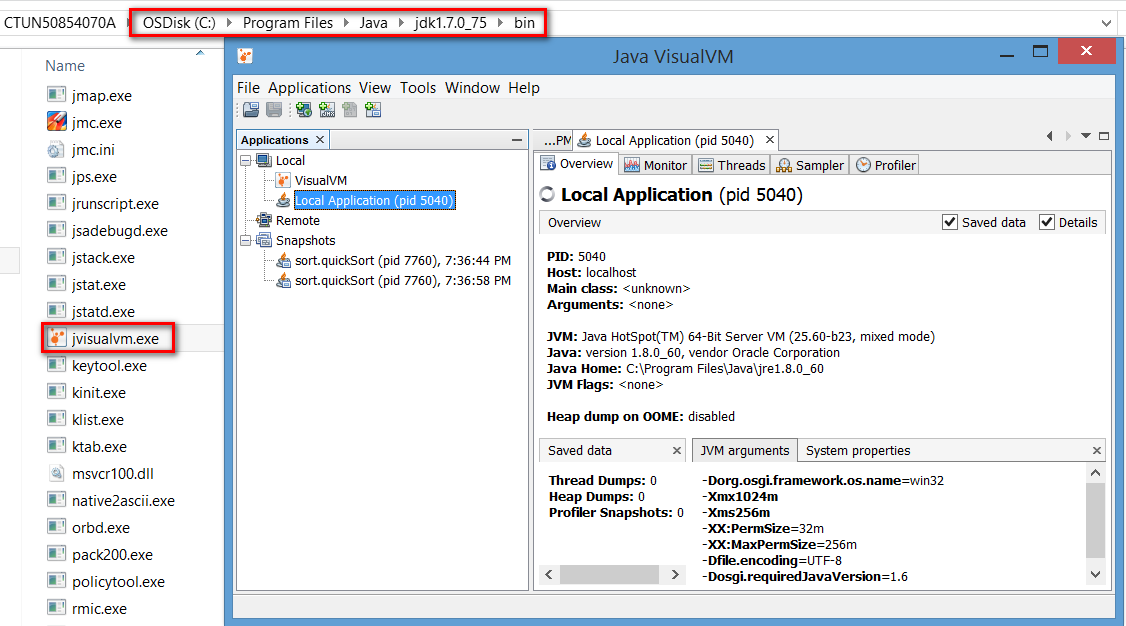The width and height of the screenshot is (1126, 626).
Task: Uncheck the Details checkbox
Action: (x=1047, y=223)
